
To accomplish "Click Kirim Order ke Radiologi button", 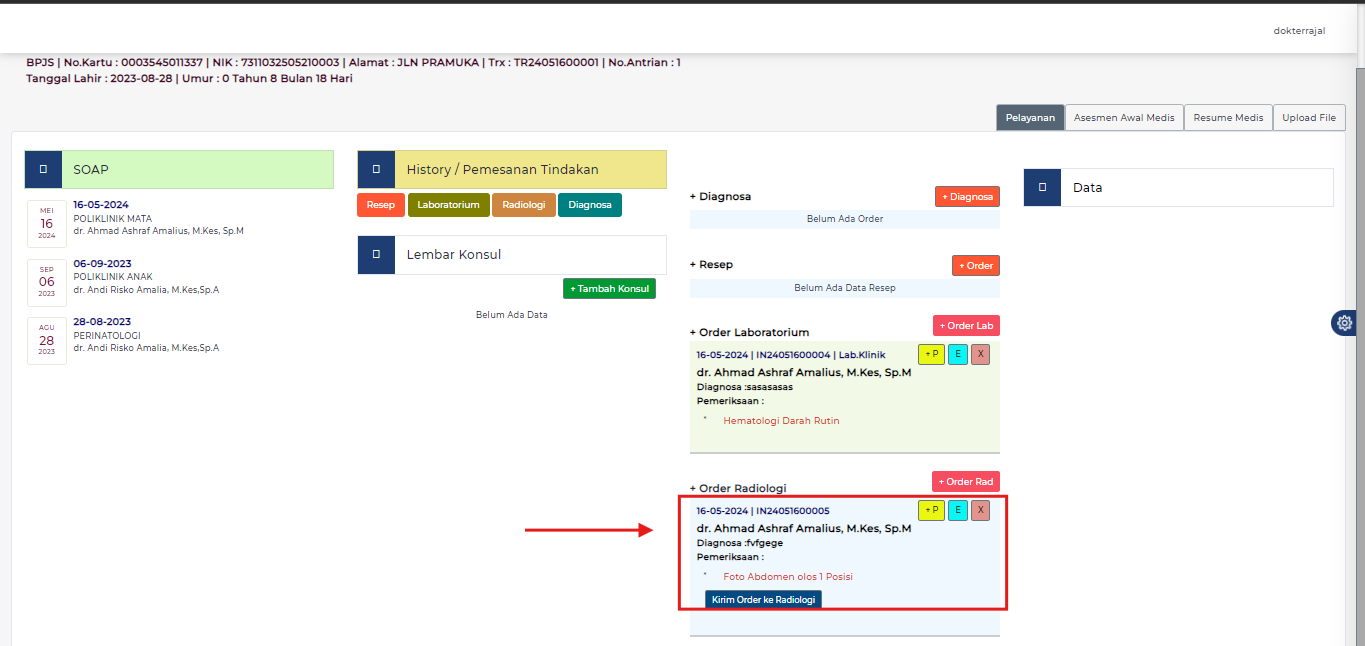I will point(763,600).
